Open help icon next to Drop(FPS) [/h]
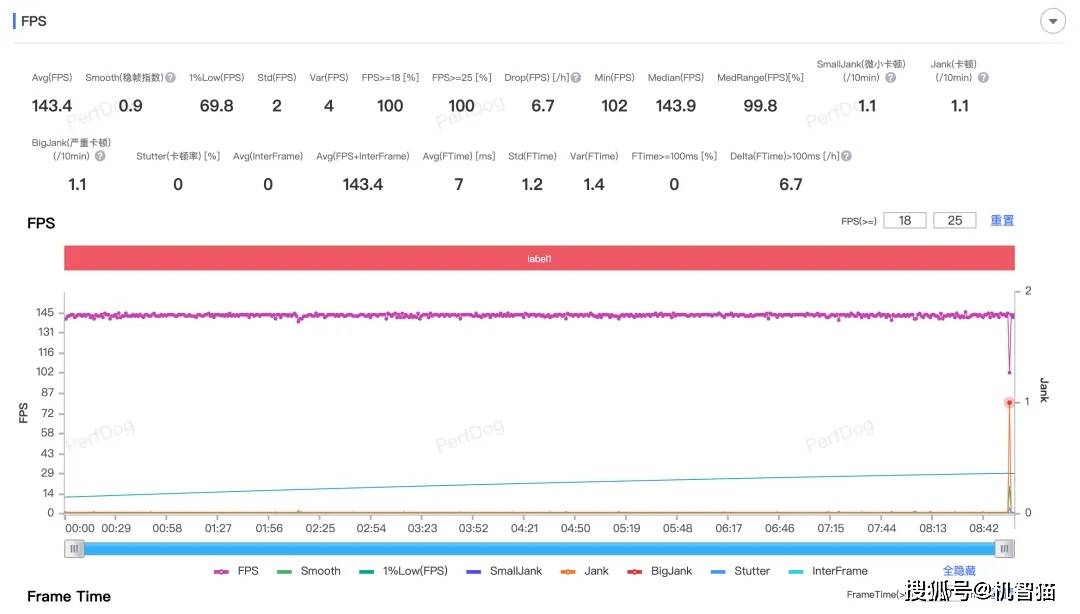 tap(576, 78)
